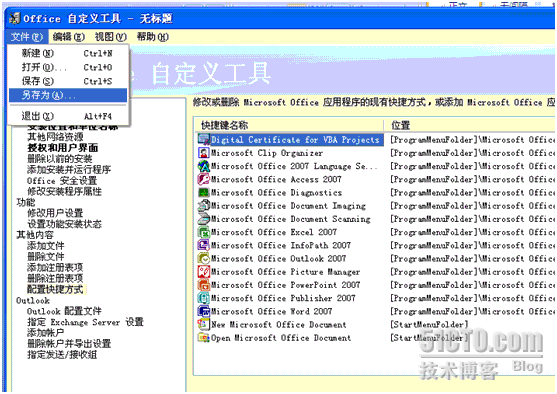Select 删除注册表项 in the tree
The width and height of the screenshot is (557, 394).
coord(55,279)
